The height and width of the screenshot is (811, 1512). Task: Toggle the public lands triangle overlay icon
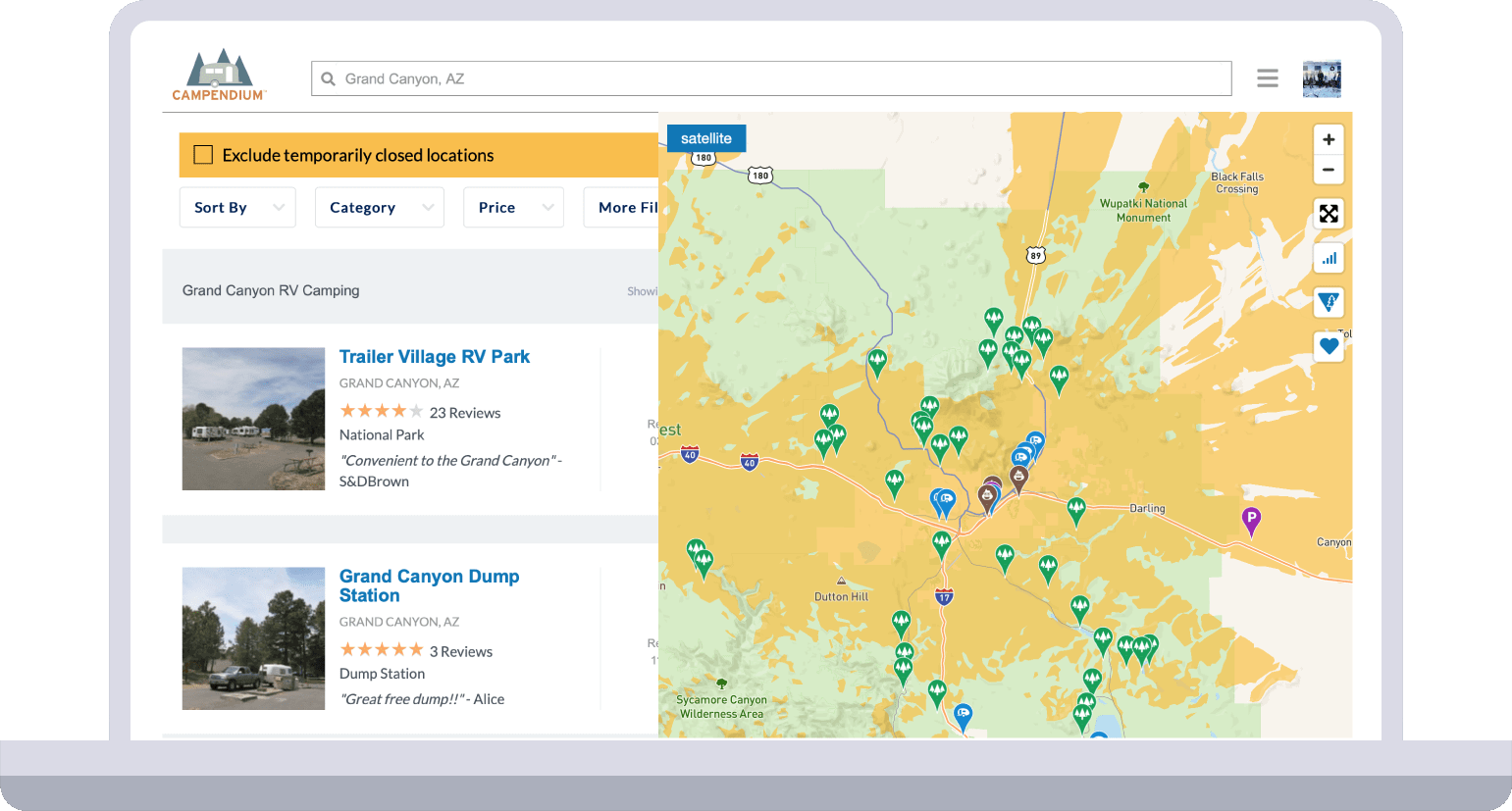pos(1329,303)
